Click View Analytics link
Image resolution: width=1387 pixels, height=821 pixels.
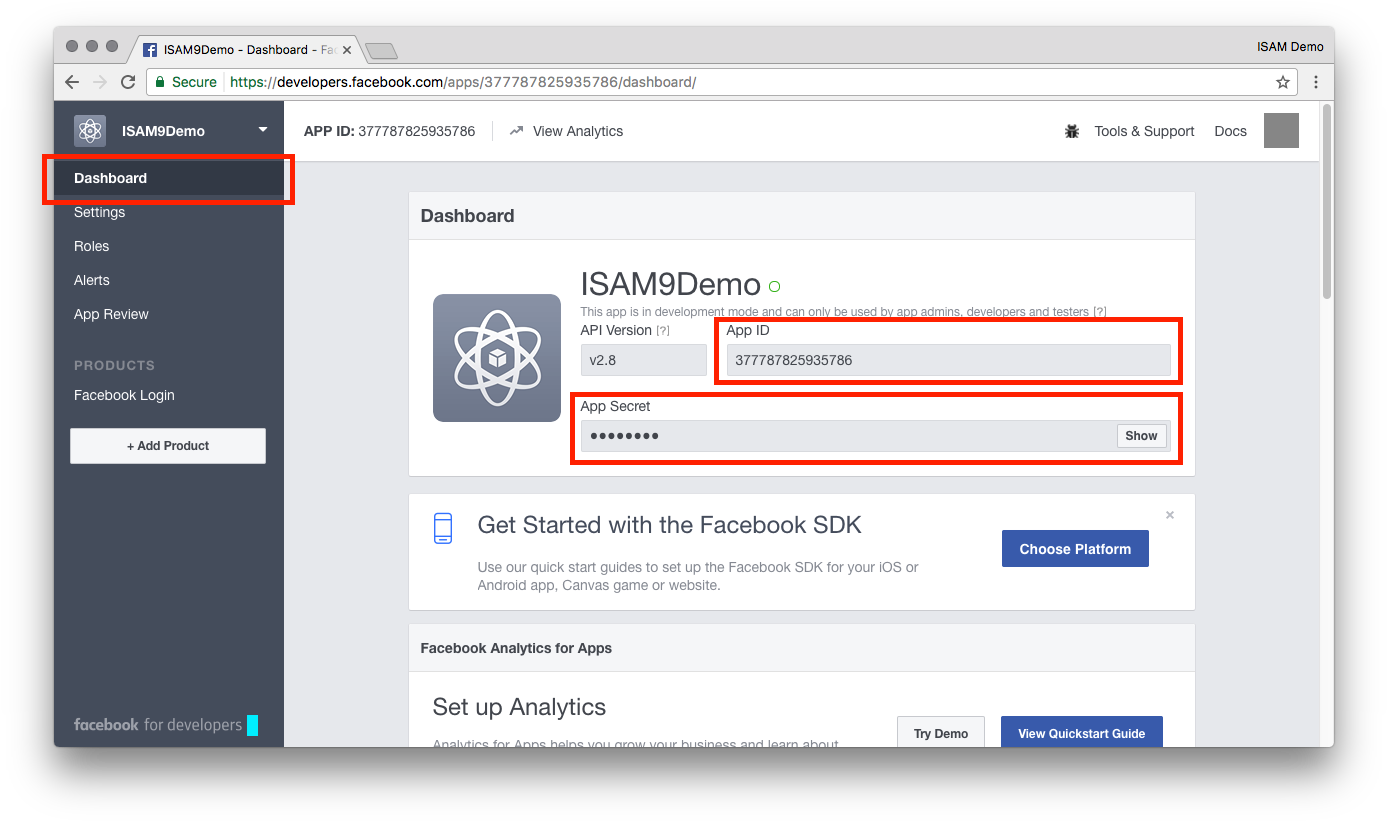[x=578, y=131]
